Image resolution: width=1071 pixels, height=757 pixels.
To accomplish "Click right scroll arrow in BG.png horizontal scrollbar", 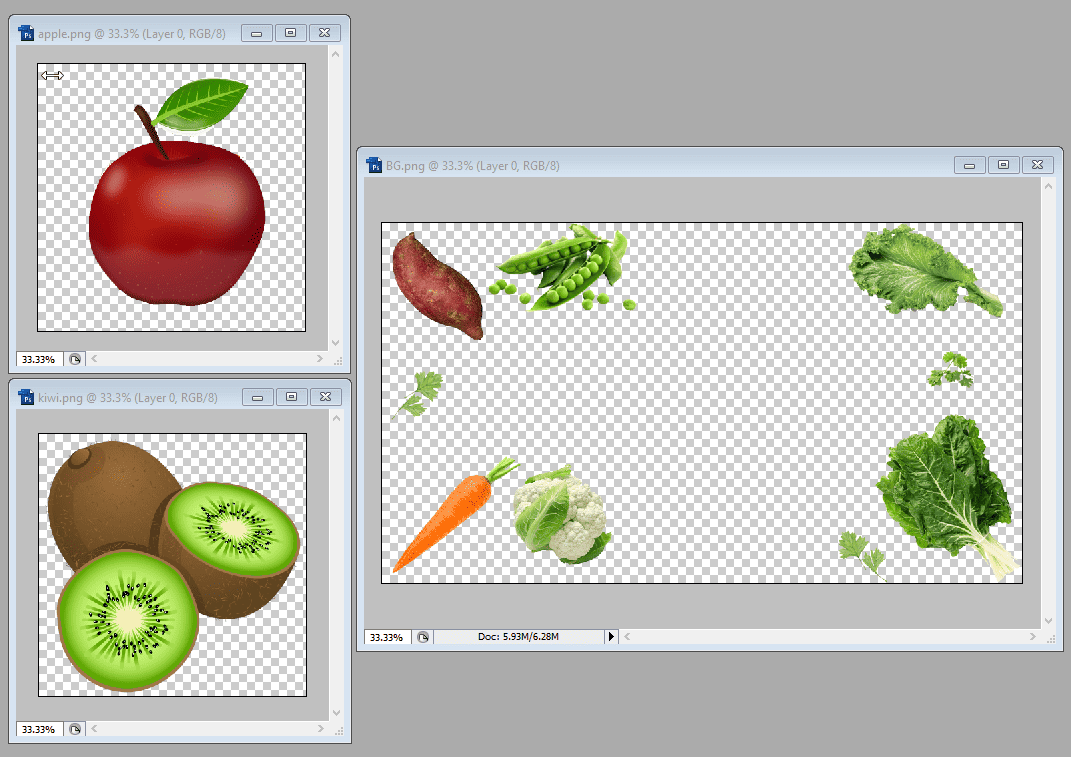I will (1033, 637).
